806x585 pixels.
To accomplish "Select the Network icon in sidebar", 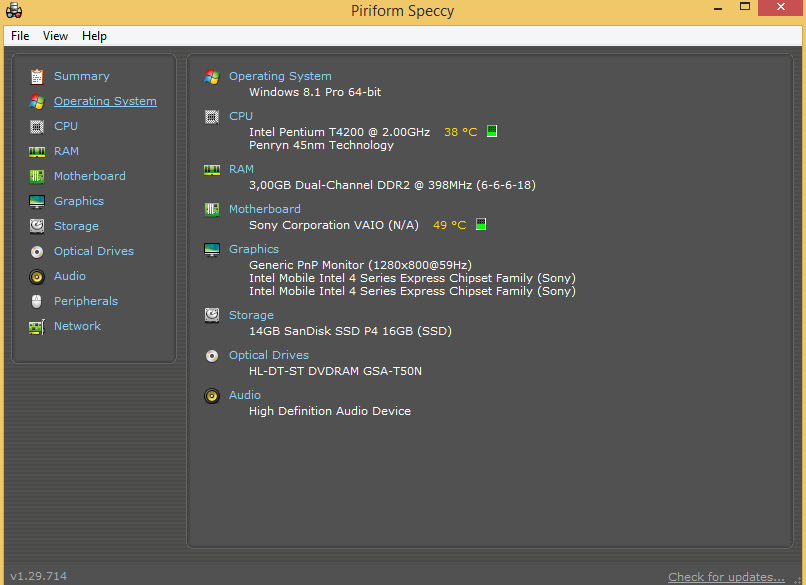I will (x=37, y=326).
